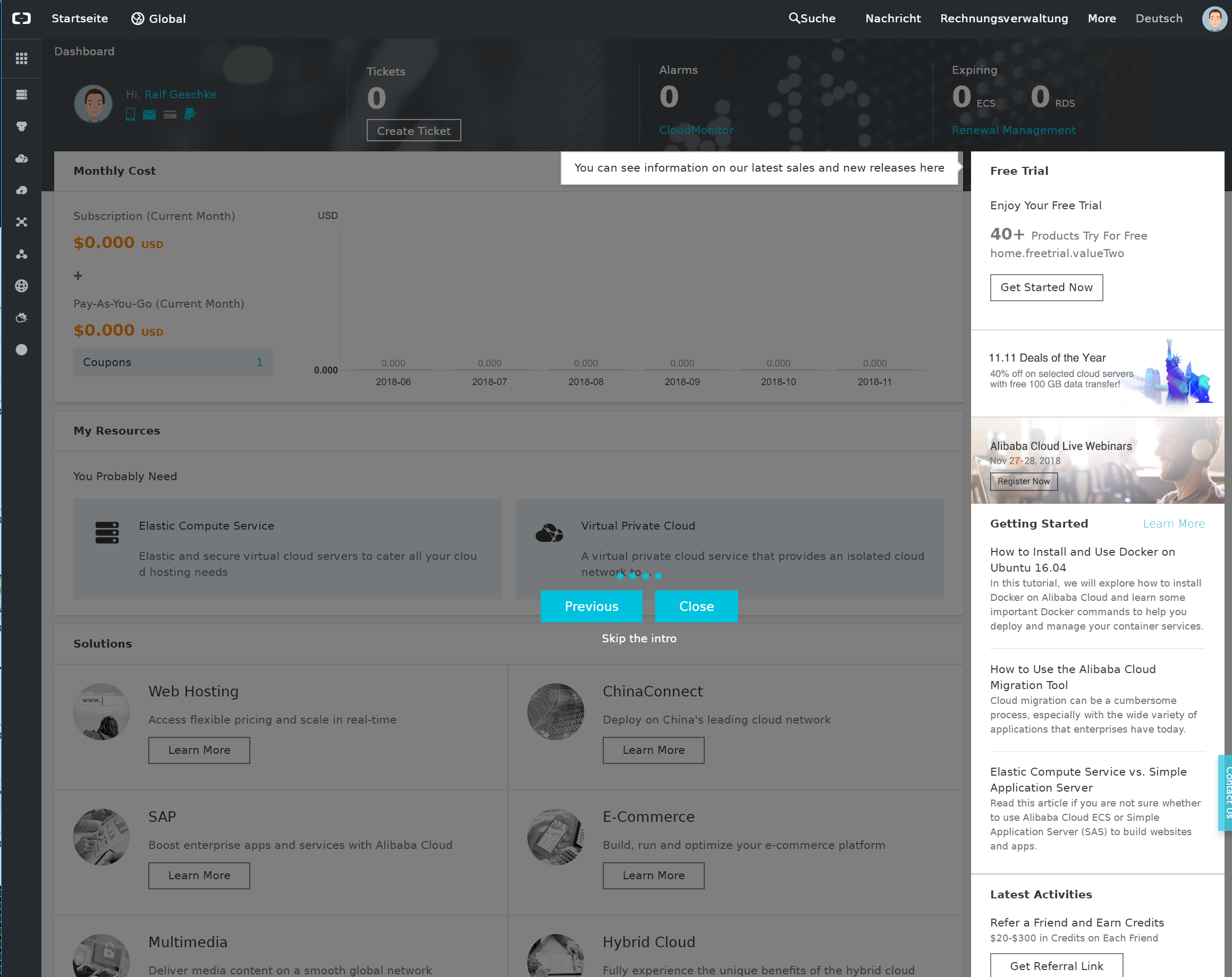1232x977 pixels.
Task: Click the Previous intro button
Action: click(x=591, y=606)
